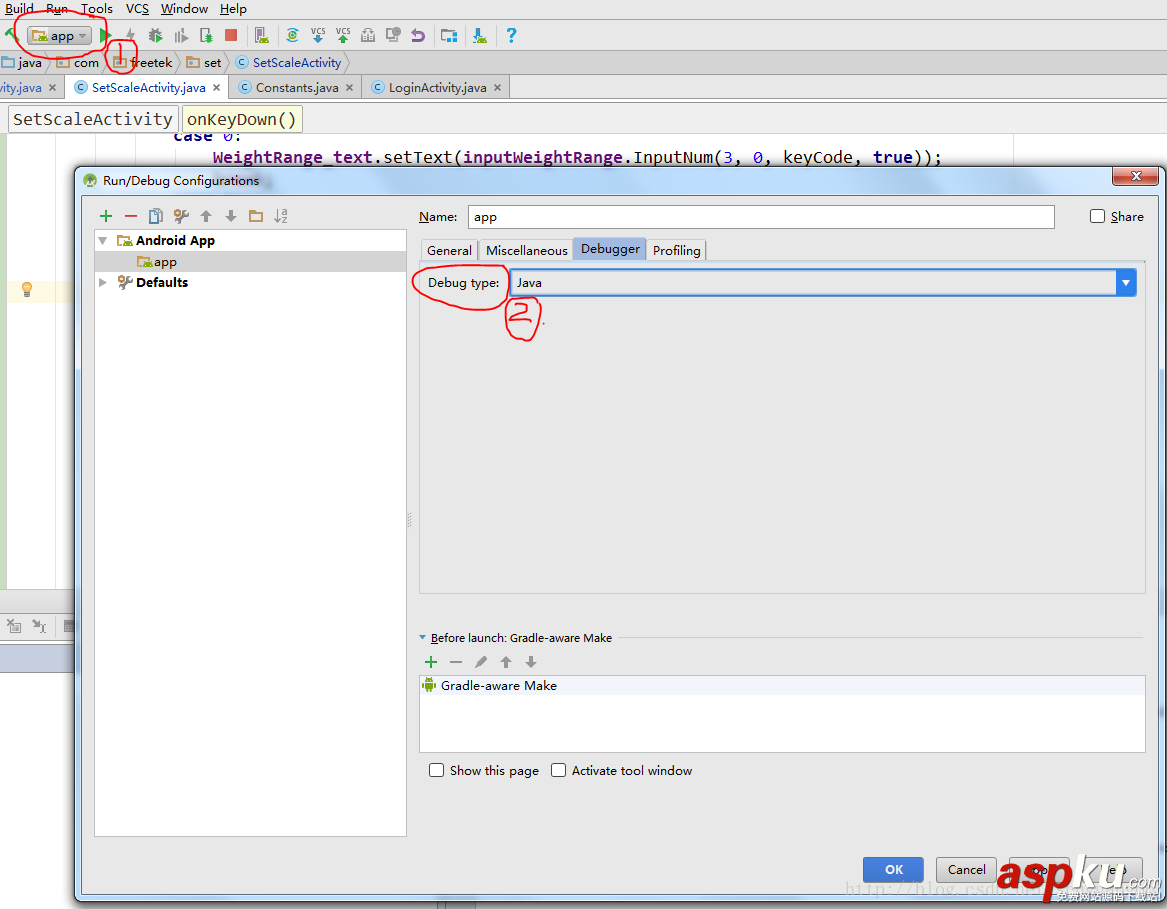This screenshot has width=1167, height=909.
Task: Collapse the Android App tree node
Action: (103, 240)
